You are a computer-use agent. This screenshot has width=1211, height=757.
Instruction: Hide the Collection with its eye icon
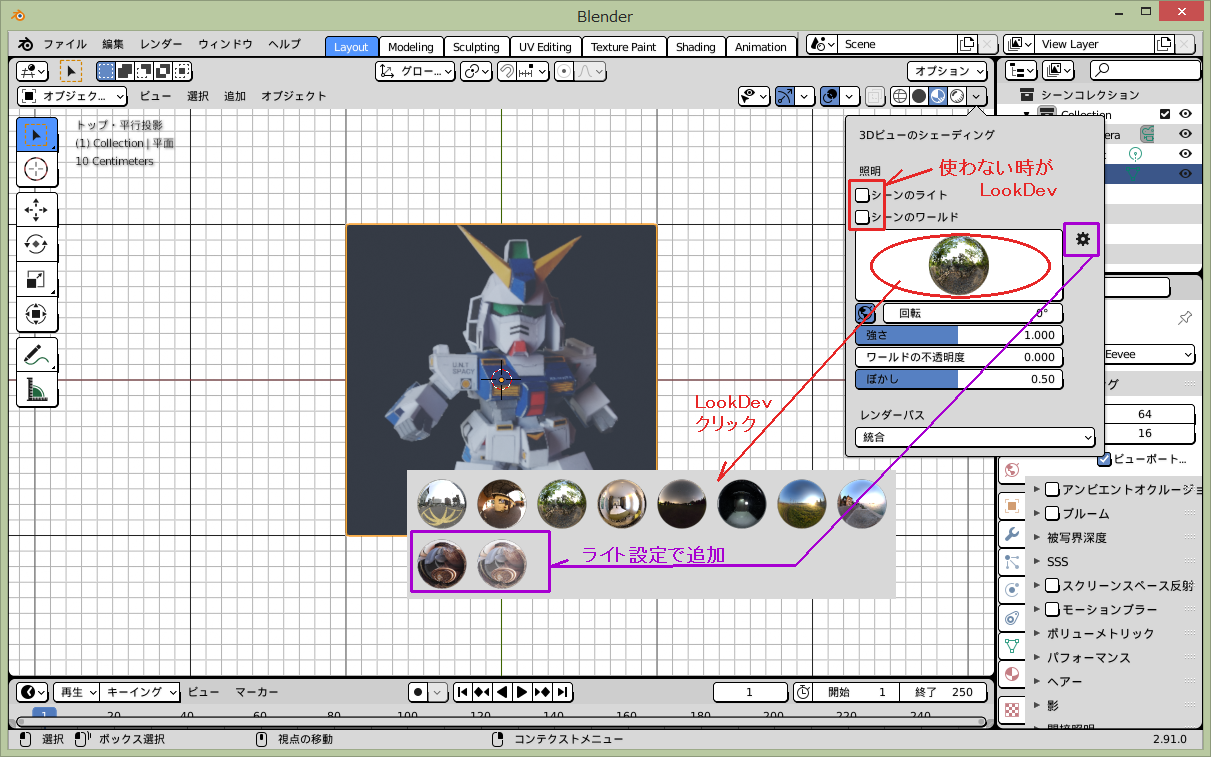click(1186, 114)
